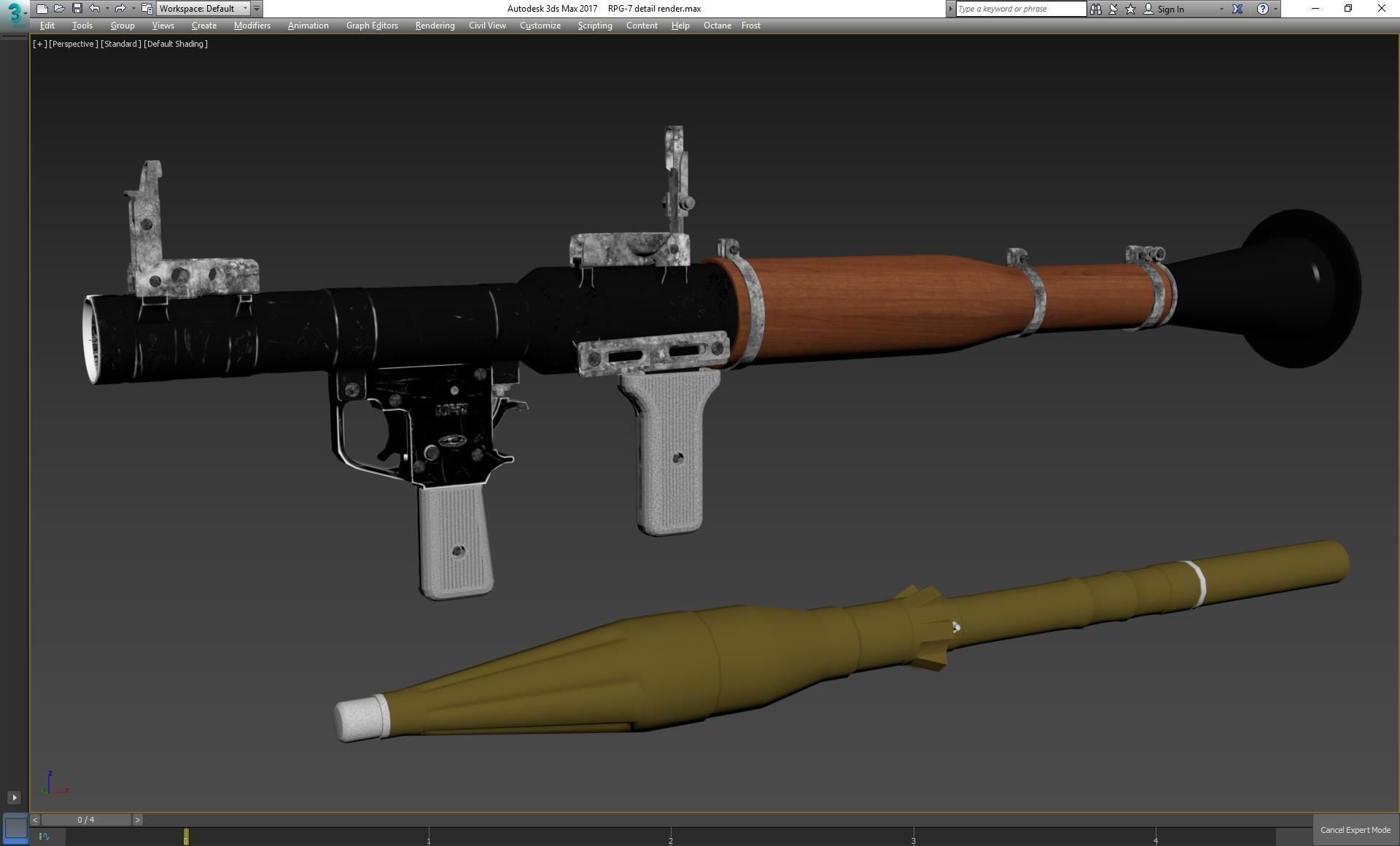Open the Frost menu
The image size is (1400, 846).
751,26
